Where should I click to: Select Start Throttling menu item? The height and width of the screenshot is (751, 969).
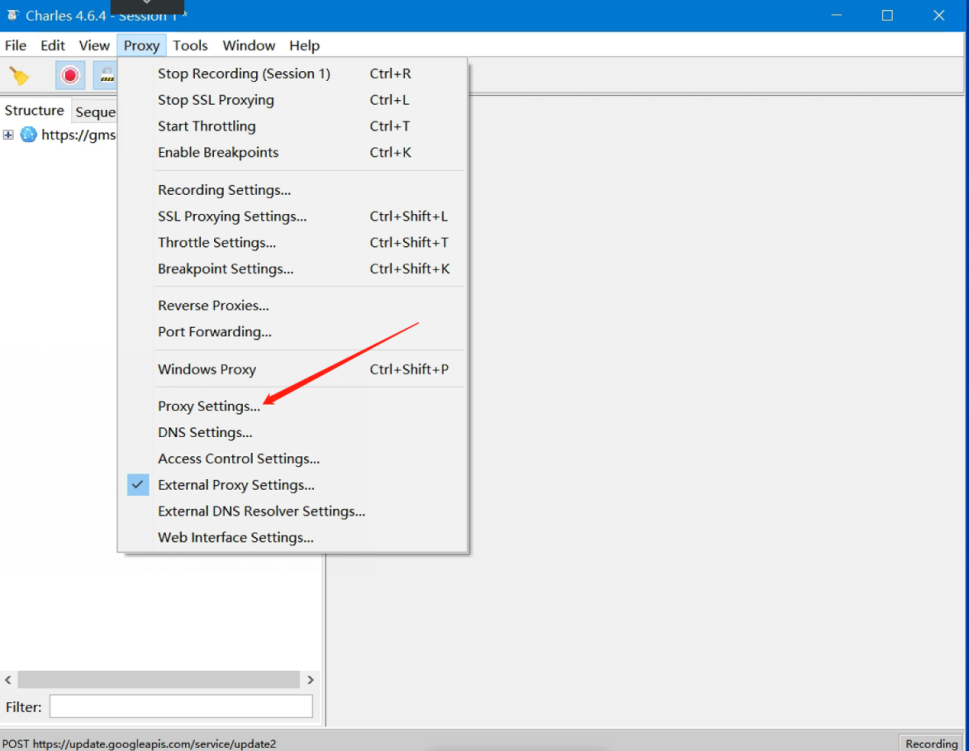point(292,126)
